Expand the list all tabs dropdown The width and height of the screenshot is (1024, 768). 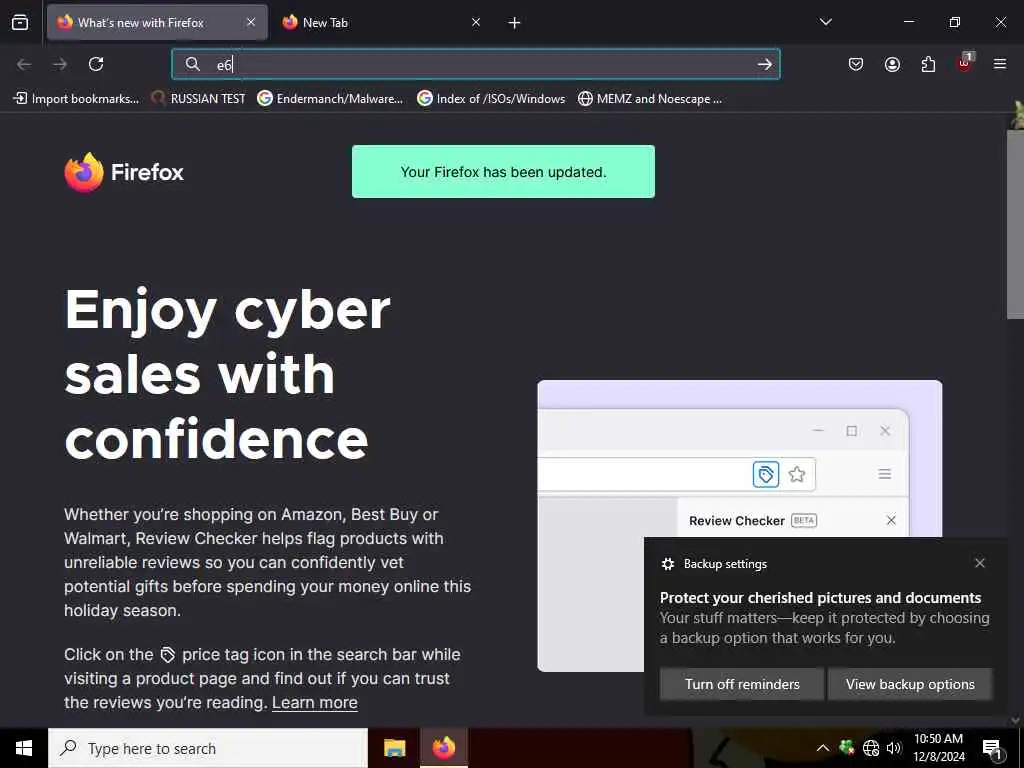pyautogui.click(x=825, y=22)
